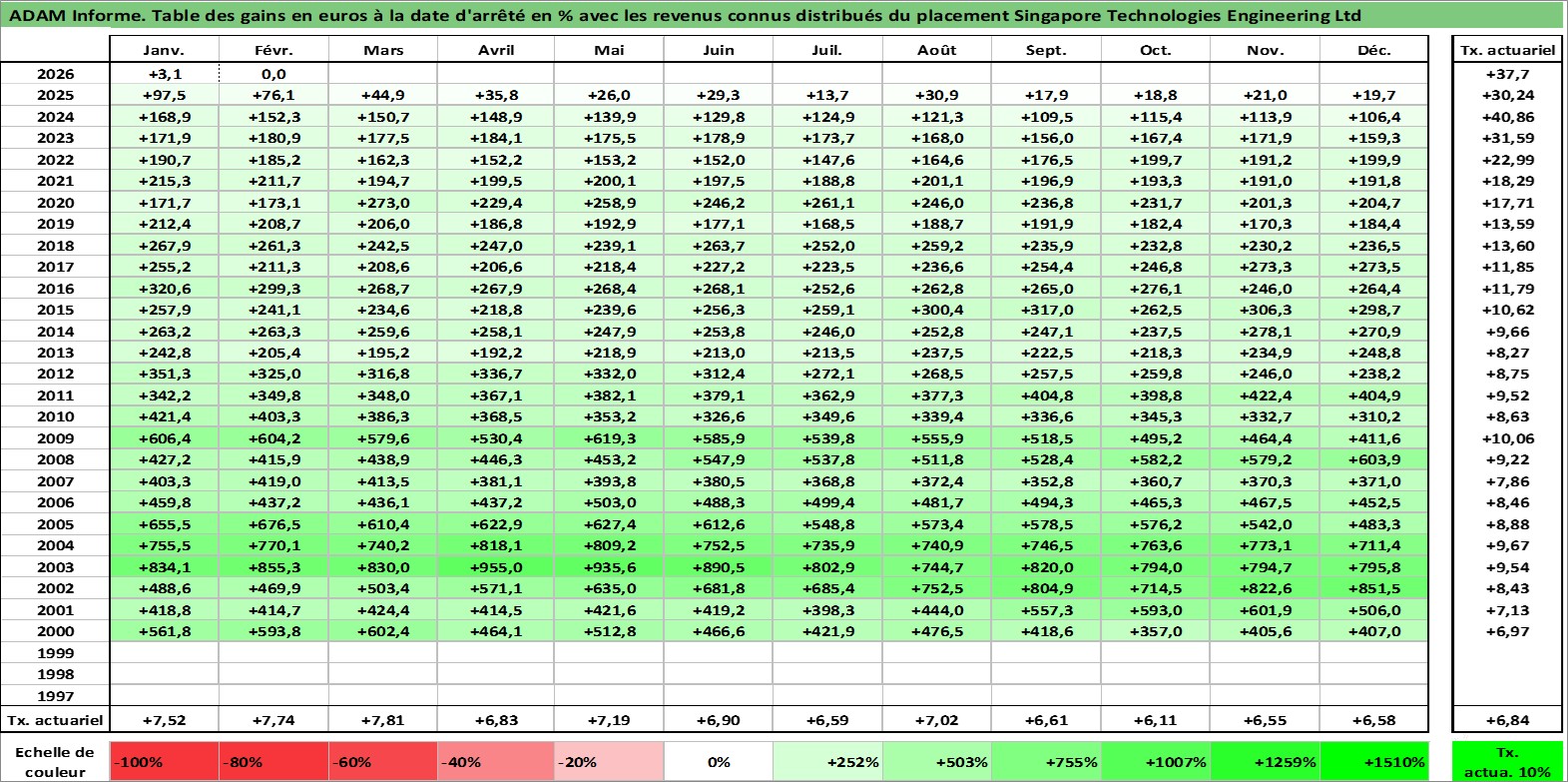Click the +557,3 cell for September 2001

pos(1046,610)
